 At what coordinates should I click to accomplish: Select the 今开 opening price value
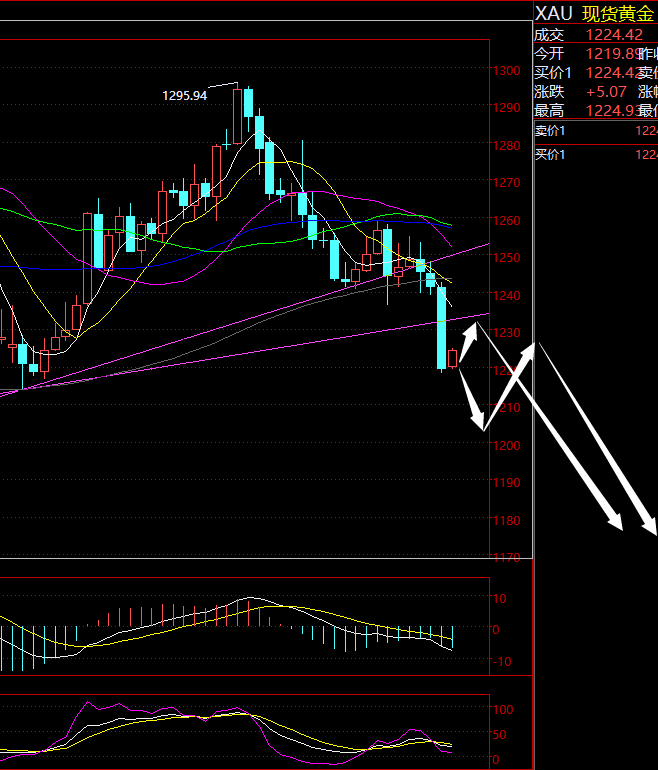click(614, 54)
